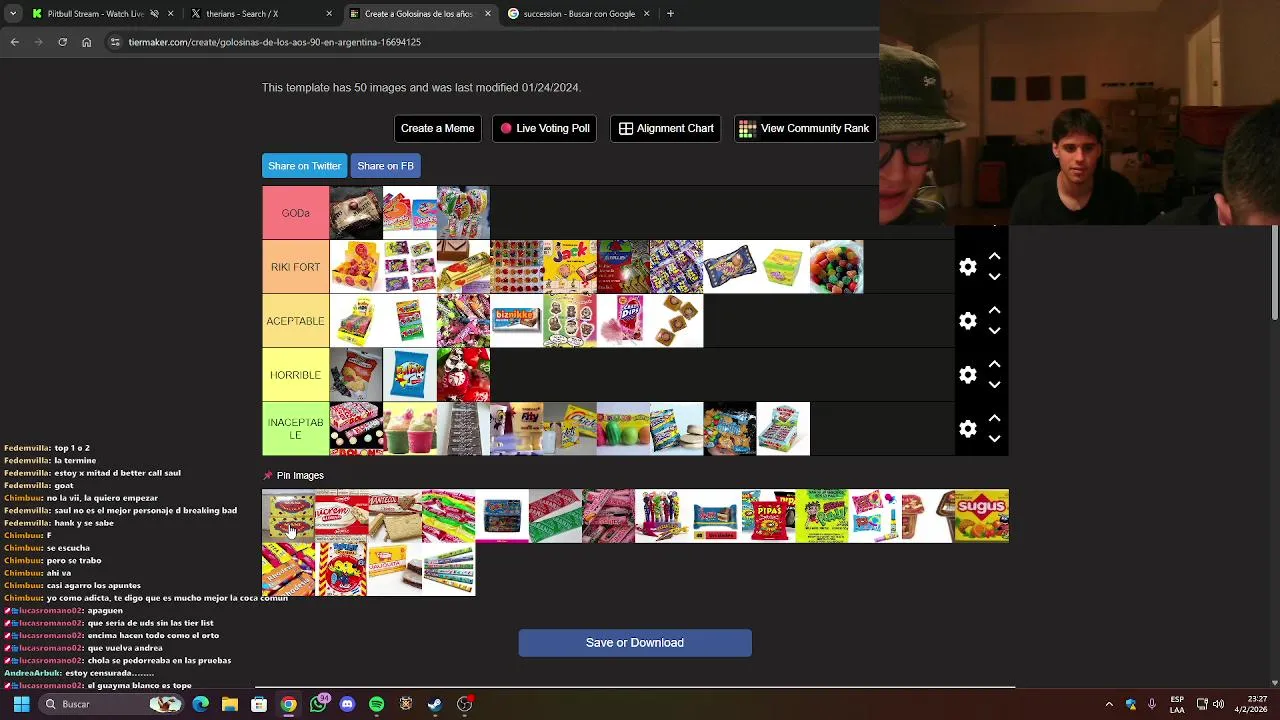Start a Live Voting Poll
This screenshot has width=1280, height=720.
coord(545,128)
